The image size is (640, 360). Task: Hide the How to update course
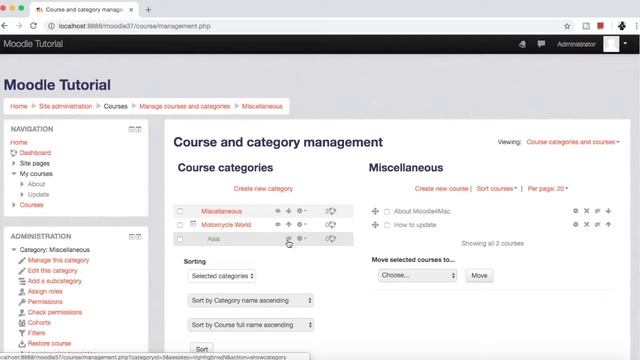pos(598,224)
